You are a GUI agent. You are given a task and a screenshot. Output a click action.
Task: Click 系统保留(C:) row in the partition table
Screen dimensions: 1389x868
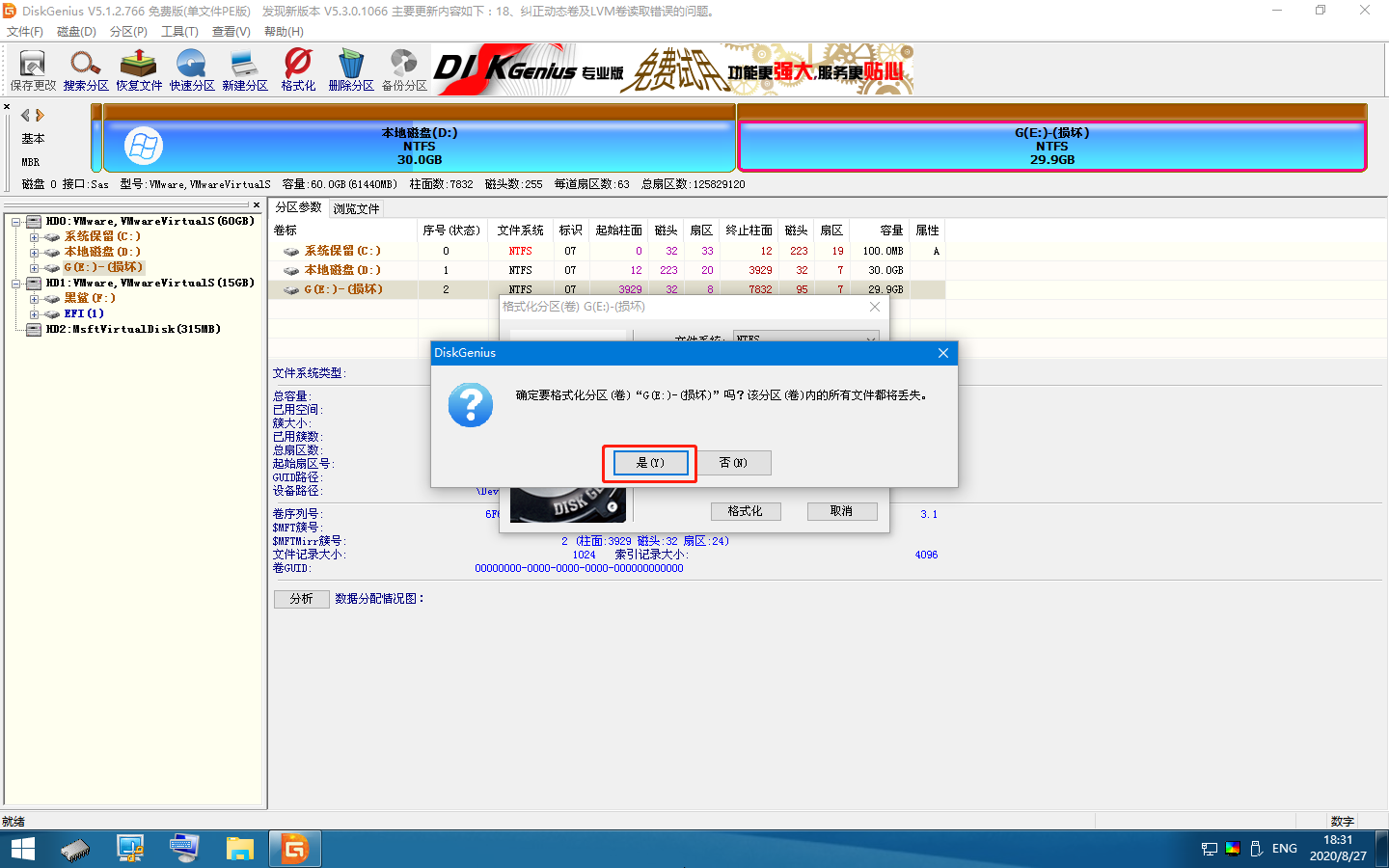[x=608, y=251]
